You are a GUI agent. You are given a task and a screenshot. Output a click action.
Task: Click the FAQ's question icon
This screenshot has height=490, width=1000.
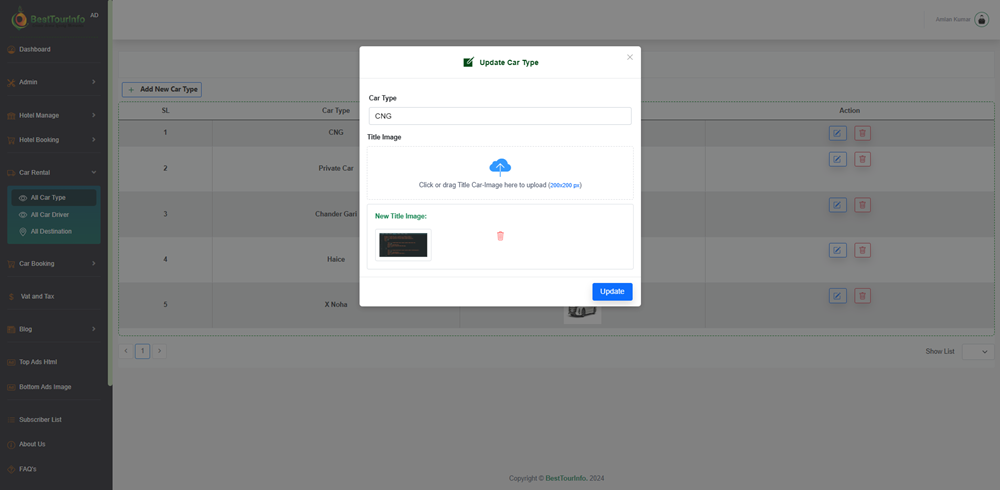click(11, 469)
